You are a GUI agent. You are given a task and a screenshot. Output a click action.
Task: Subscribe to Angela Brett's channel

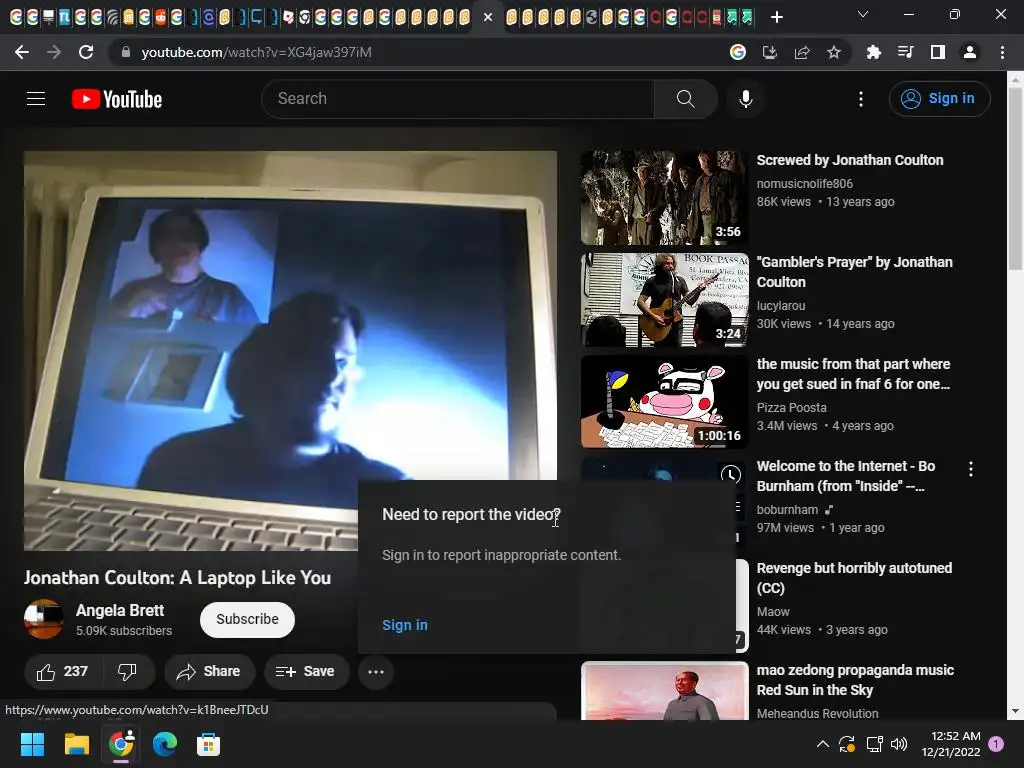(247, 619)
